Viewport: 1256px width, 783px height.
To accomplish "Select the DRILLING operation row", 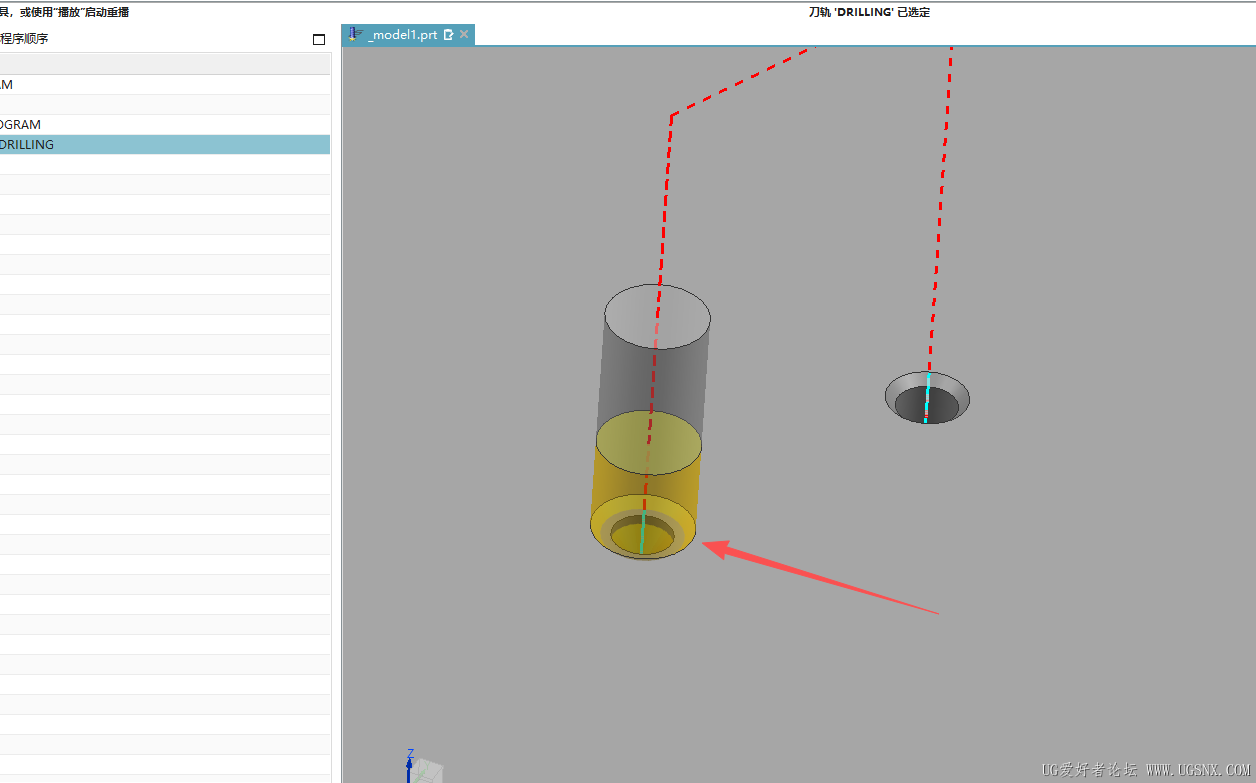I will 165,144.
